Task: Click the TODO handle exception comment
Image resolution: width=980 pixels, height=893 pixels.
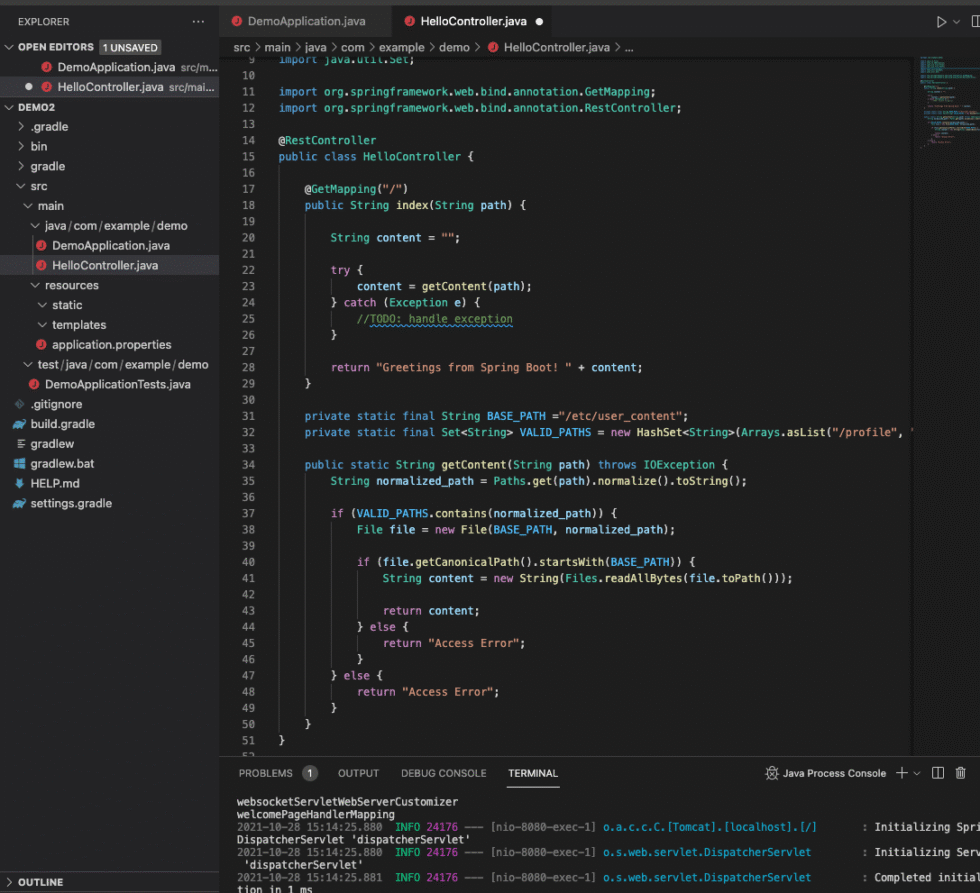Action: (x=434, y=319)
